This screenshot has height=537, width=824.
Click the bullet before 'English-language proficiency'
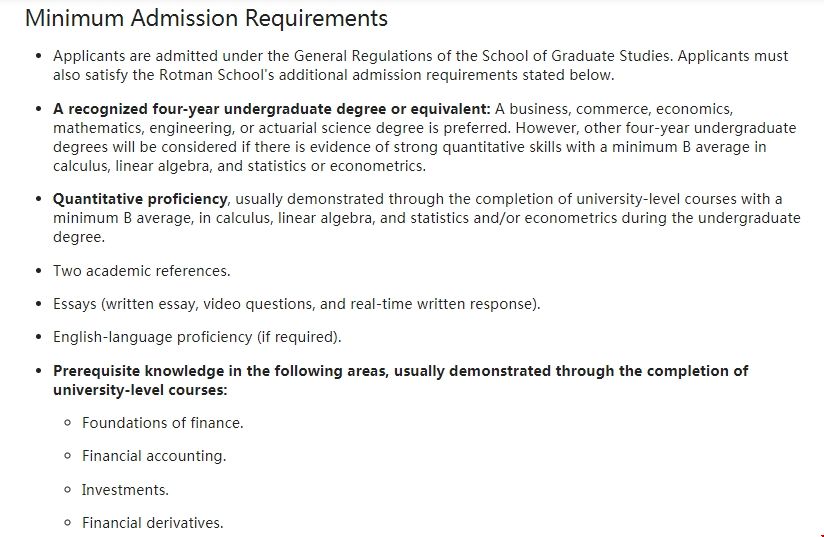[x=38, y=337]
